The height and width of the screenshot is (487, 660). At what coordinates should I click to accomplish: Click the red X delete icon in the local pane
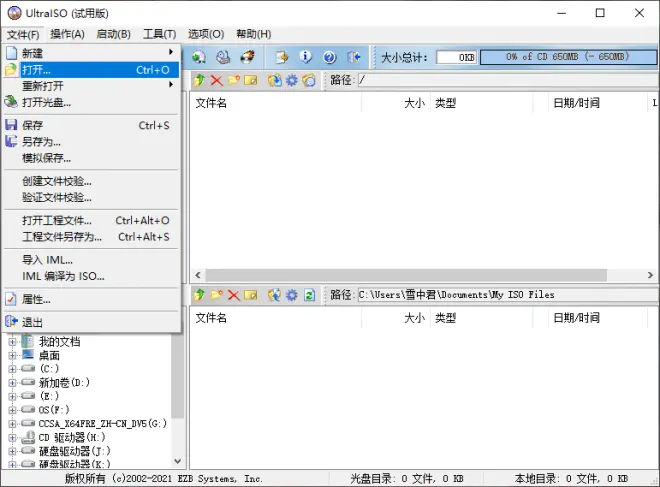tap(234, 295)
